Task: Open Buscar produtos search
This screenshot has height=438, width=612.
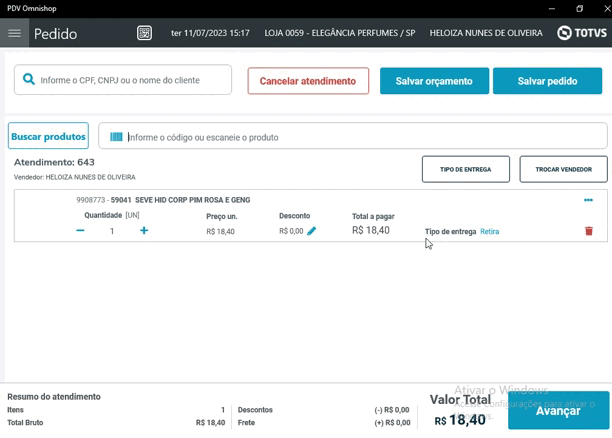Action: click(48, 136)
